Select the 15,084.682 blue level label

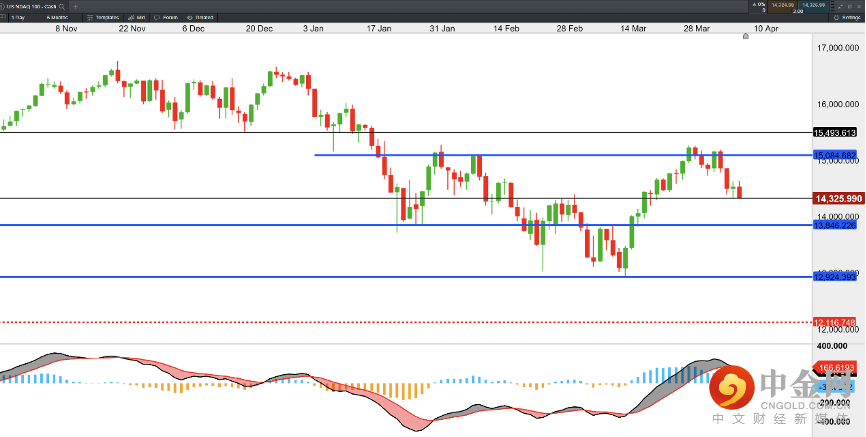pyautogui.click(x=835, y=155)
